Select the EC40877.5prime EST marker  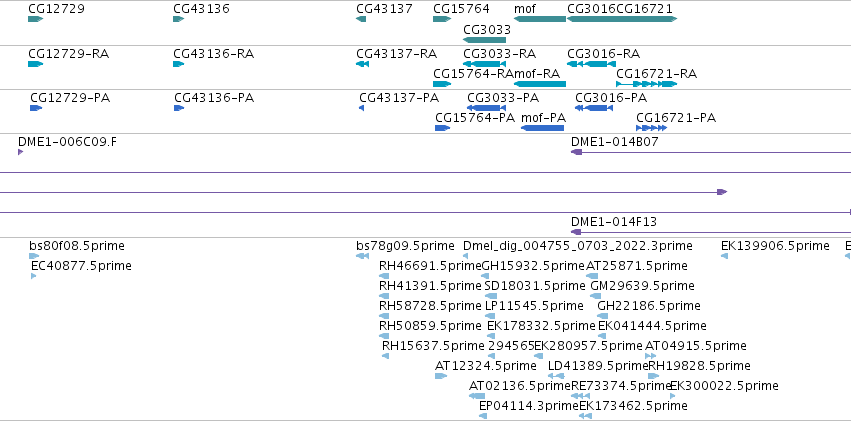(34, 276)
